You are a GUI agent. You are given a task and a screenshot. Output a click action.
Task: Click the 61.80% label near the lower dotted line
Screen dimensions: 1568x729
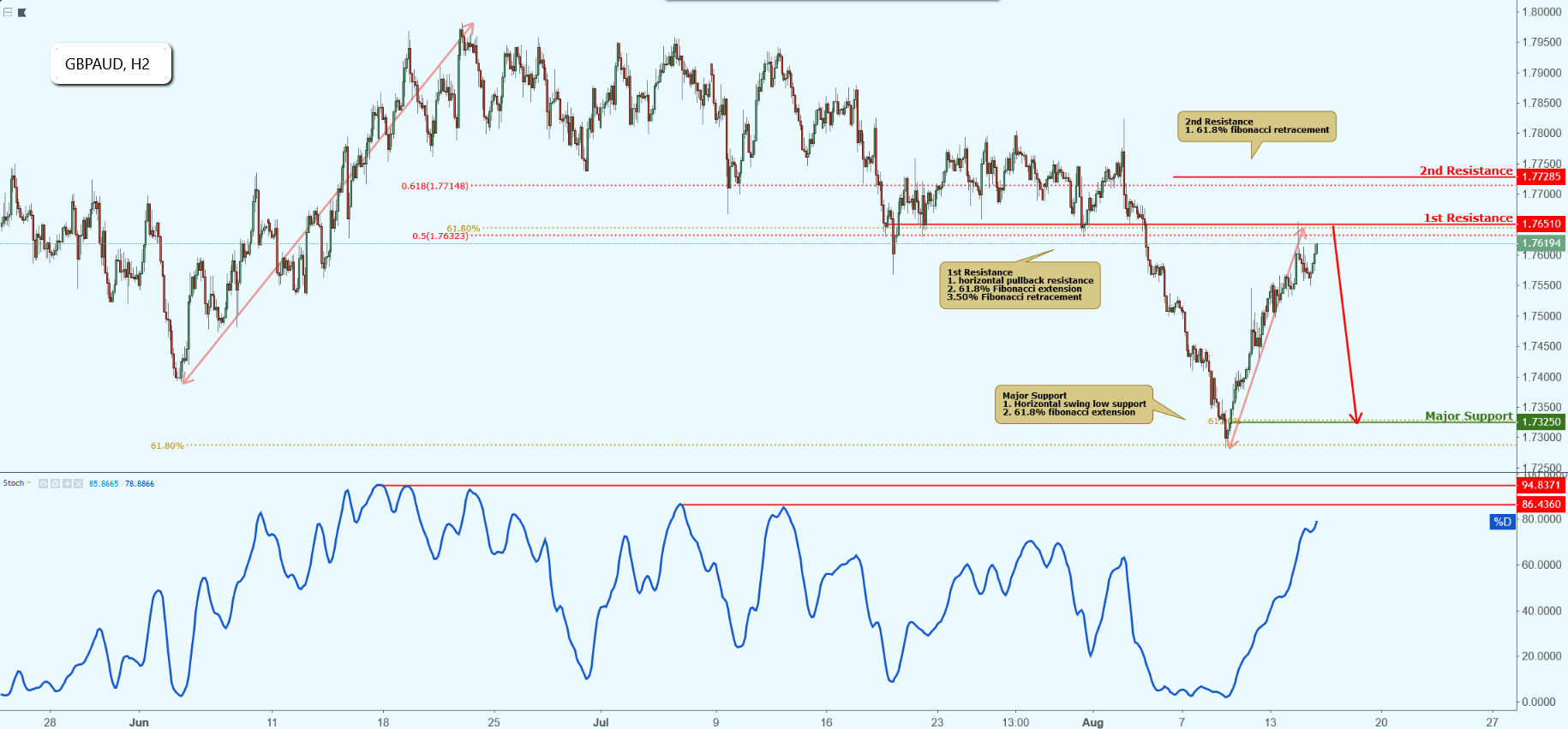tap(167, 445)
